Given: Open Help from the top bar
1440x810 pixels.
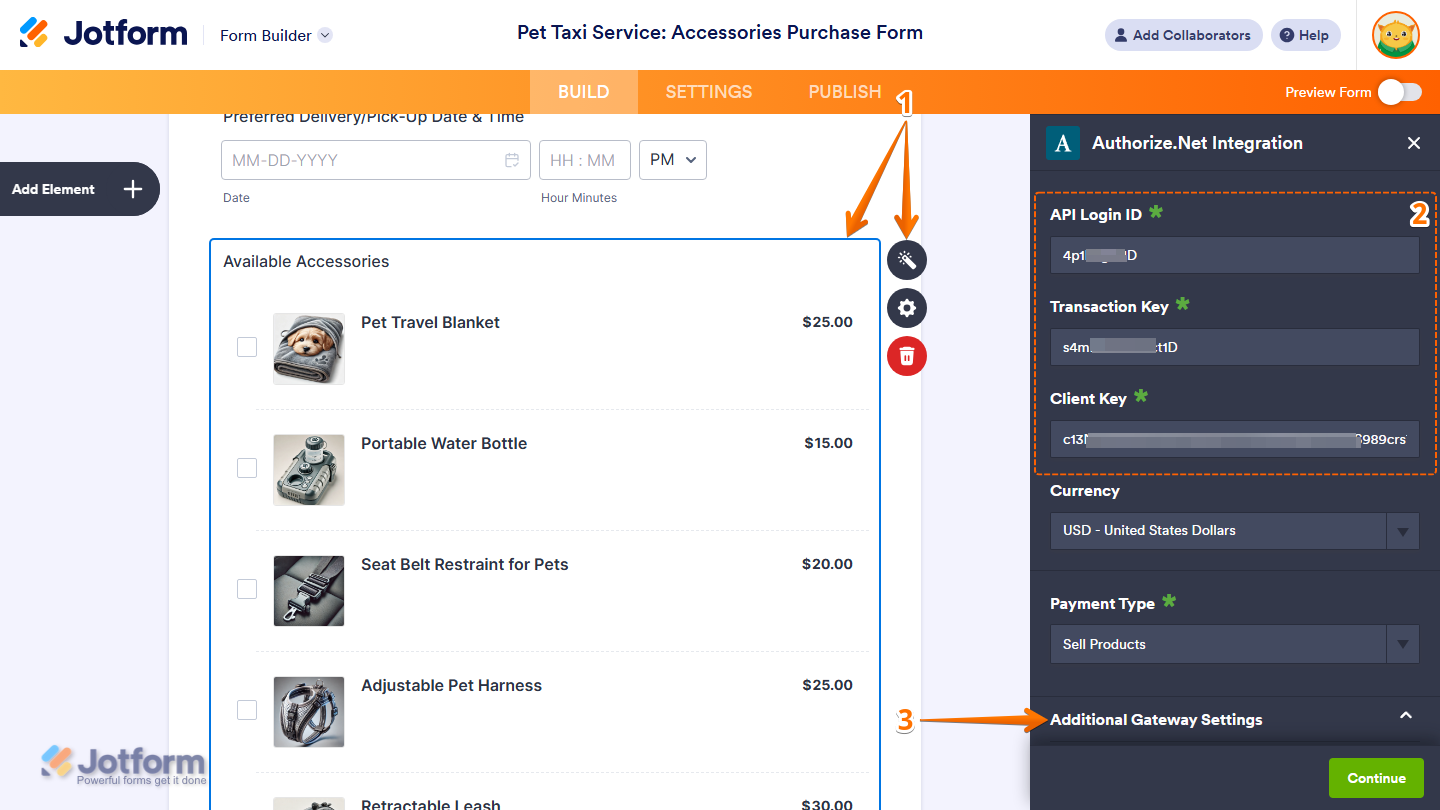Looking at the screenshot, I should point(1305,35).
